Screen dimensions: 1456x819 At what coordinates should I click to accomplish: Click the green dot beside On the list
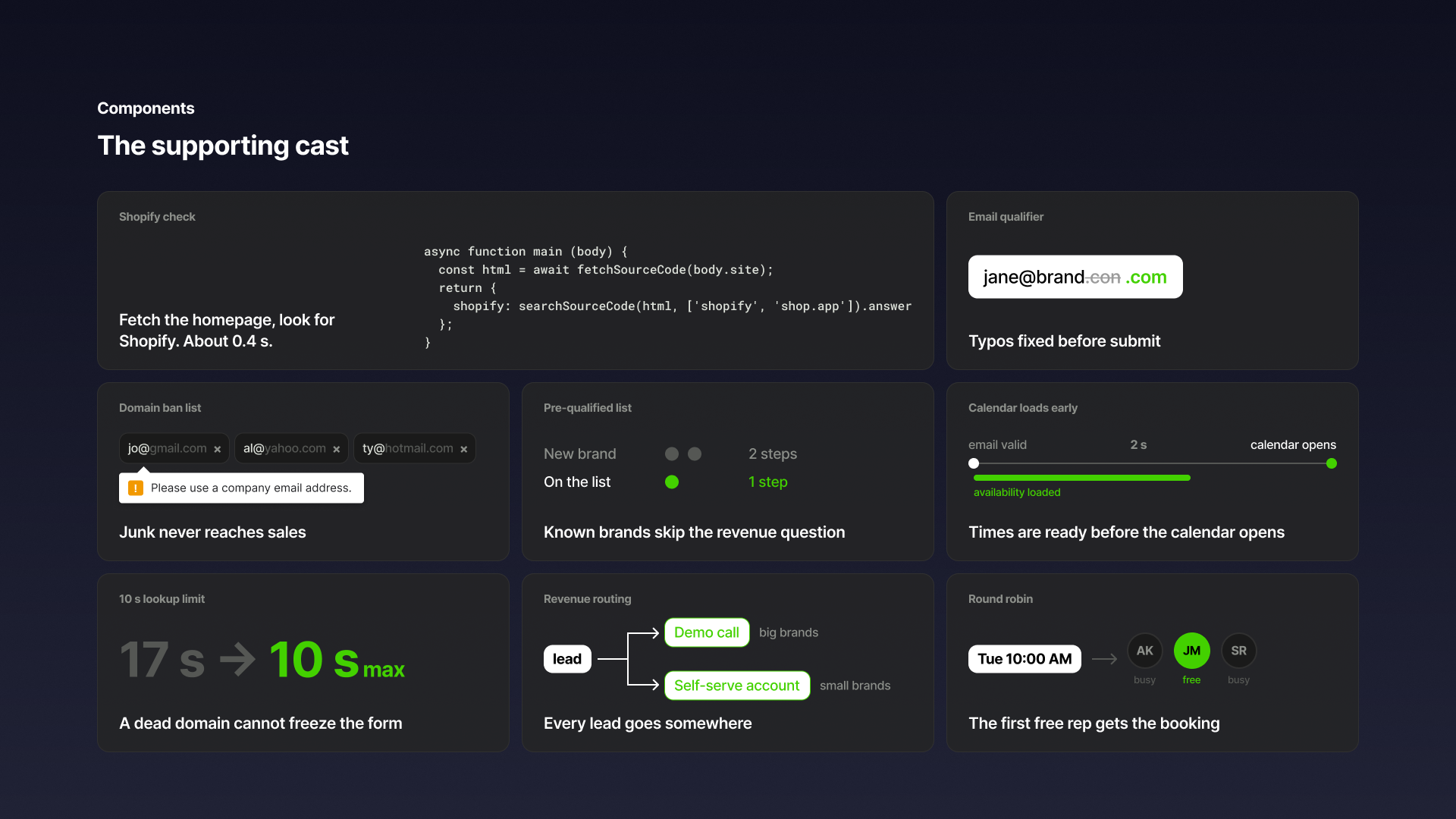[672, 482]
